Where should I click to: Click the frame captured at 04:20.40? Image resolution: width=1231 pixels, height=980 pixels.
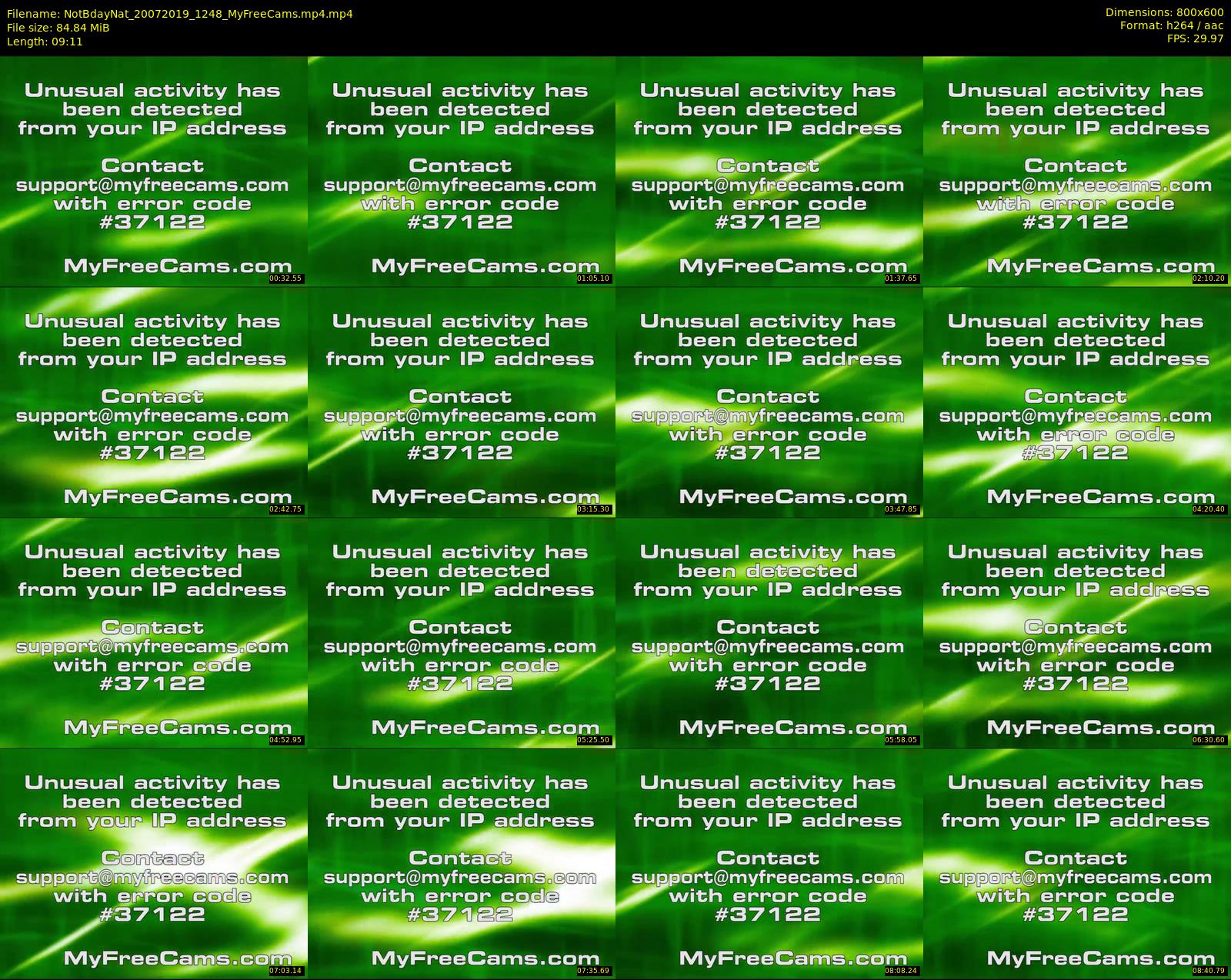point(1077,402)
